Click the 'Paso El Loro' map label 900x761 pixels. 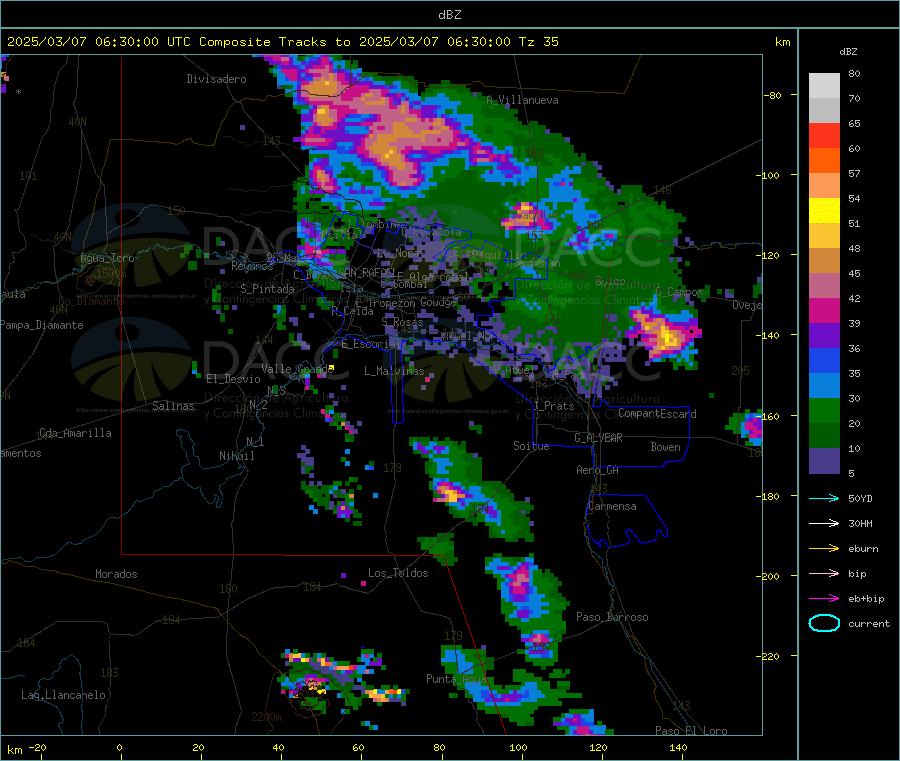(691, 731)
